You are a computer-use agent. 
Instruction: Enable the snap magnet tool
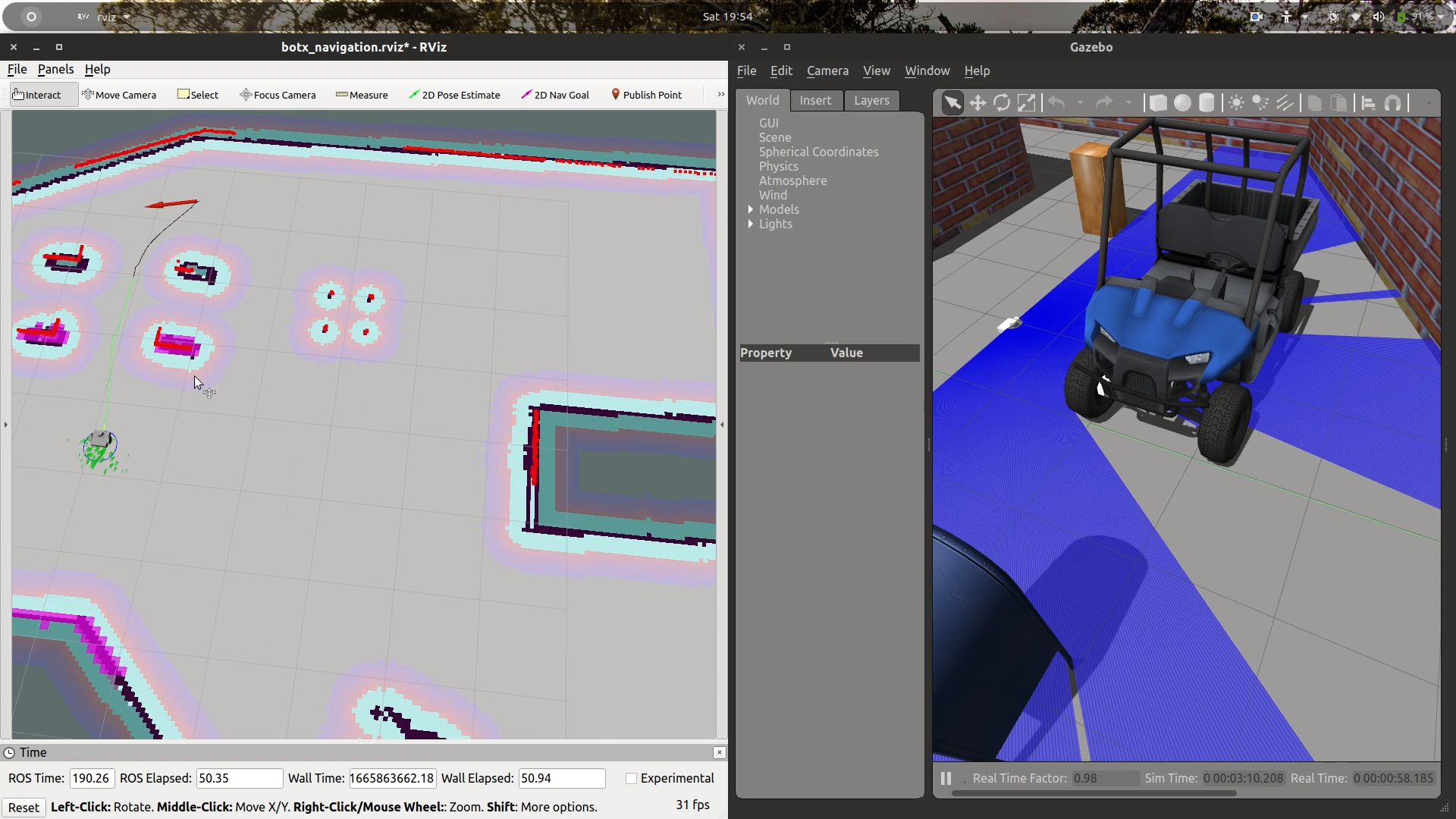coord(1393,103)
